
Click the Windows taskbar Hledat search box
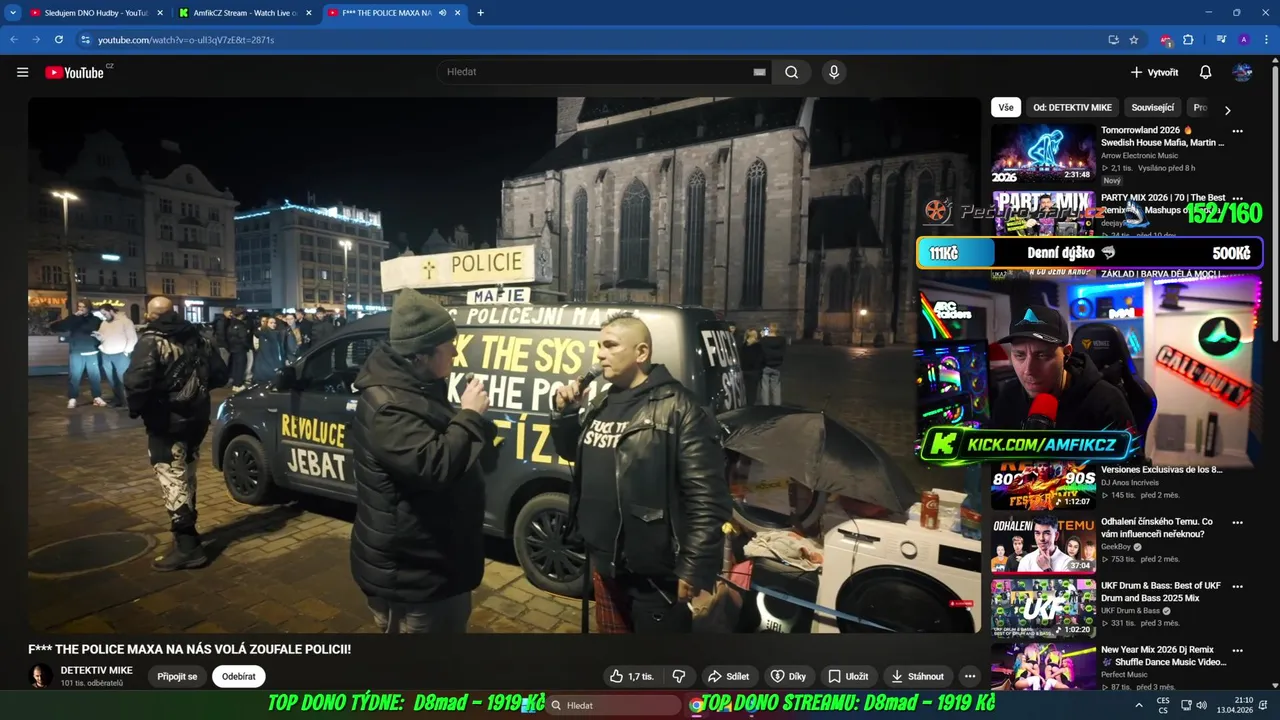click(614, 705)
